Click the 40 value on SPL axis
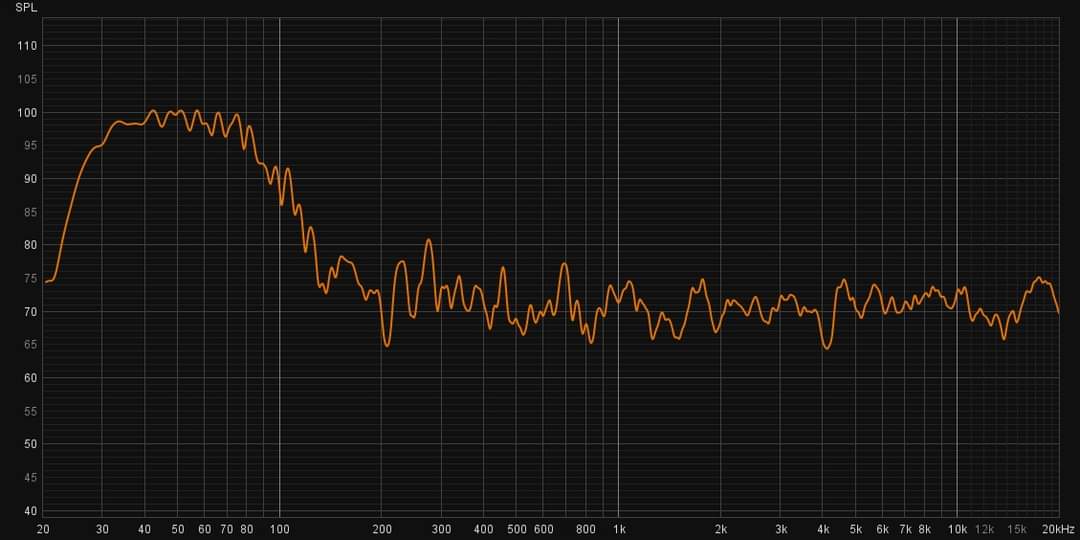 click(29, 510)
